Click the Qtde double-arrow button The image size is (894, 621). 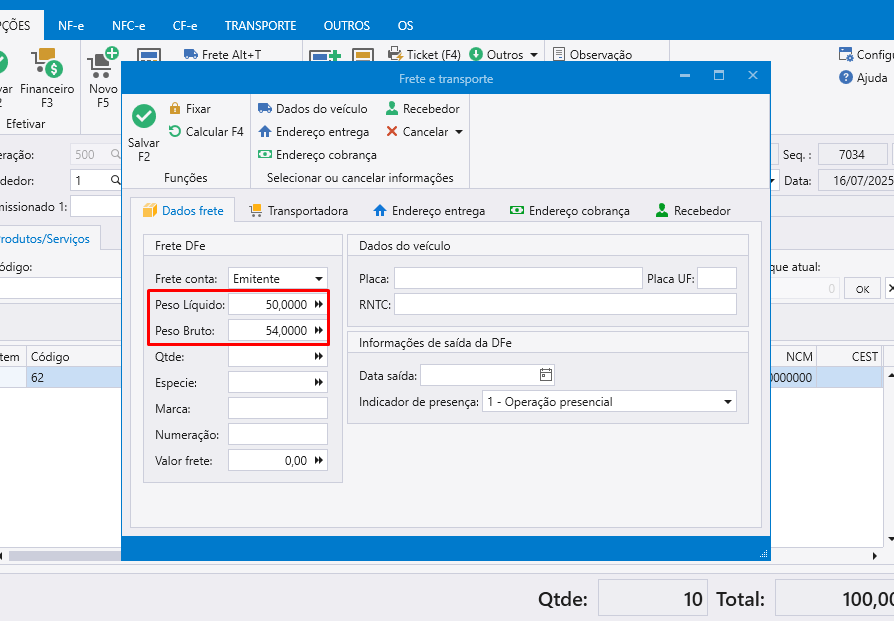pos(319,356)
